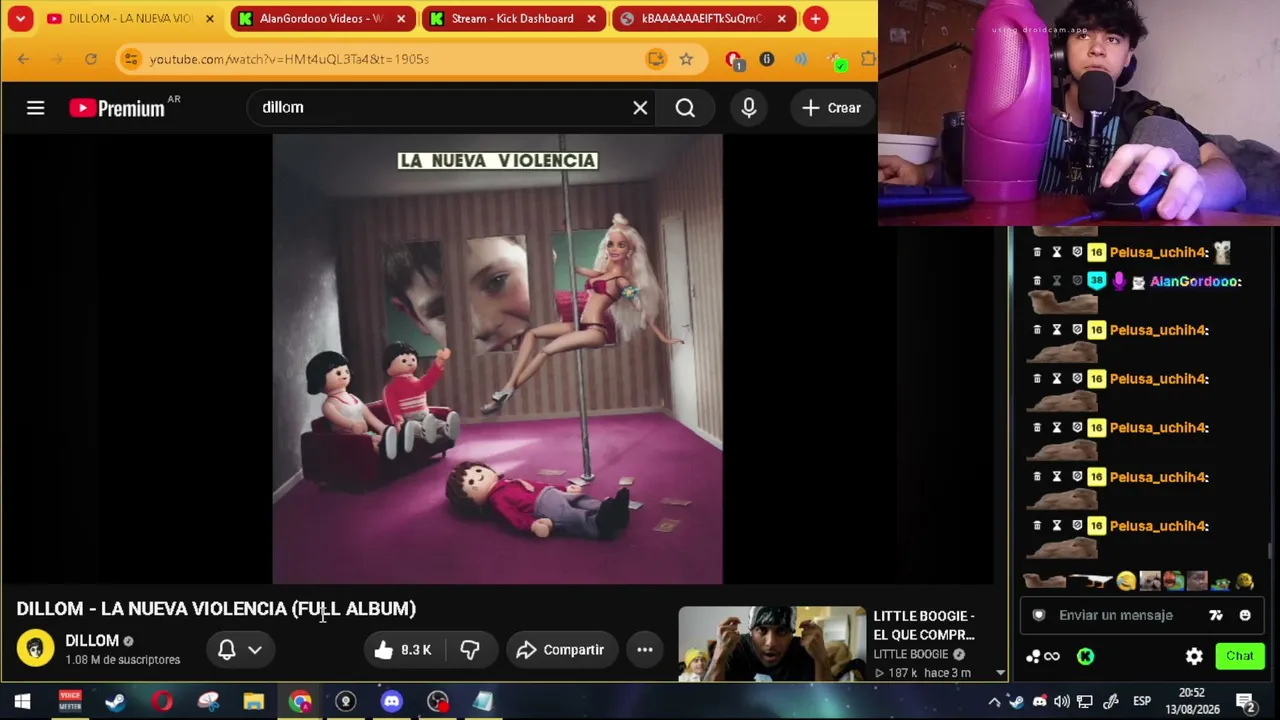The width and height of the screenshot is (1280, 720).
Task: Open the 7TV emote menu in chat
Action: tap(1216, 615)
